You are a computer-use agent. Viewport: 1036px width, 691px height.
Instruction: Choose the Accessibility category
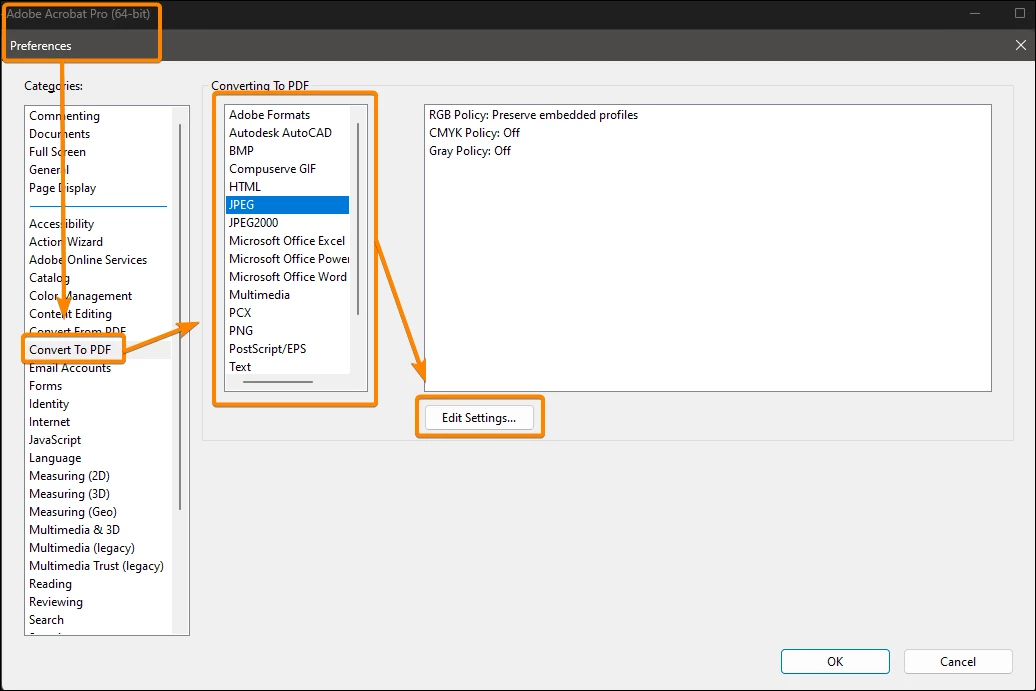tap(61, 224)
